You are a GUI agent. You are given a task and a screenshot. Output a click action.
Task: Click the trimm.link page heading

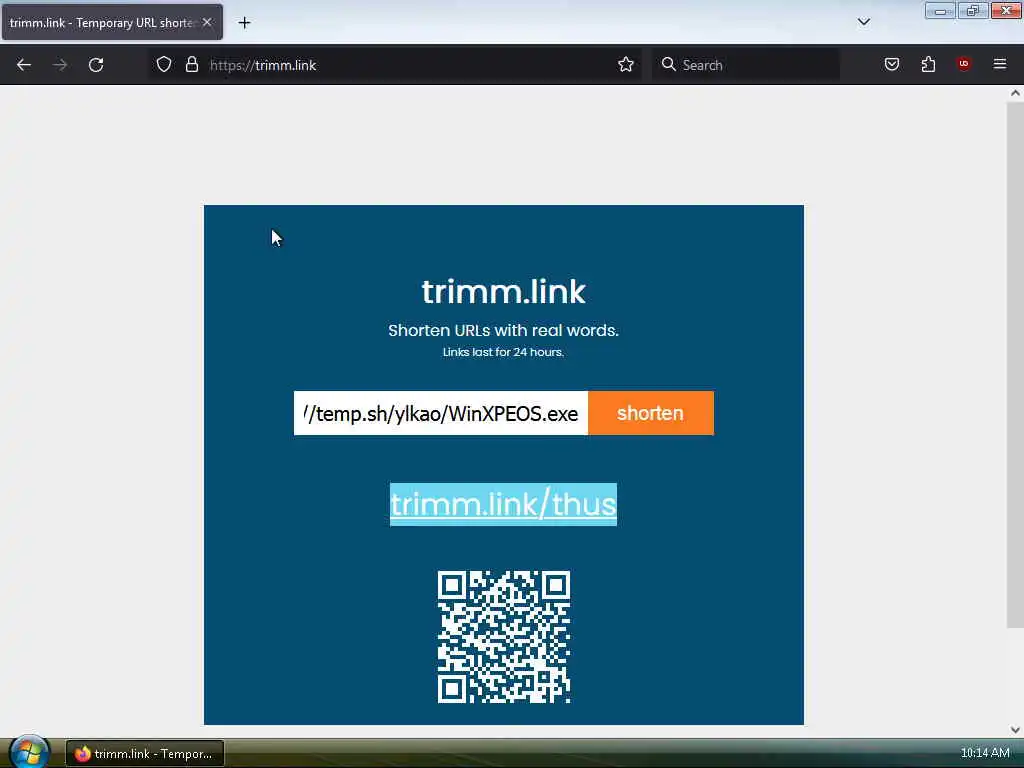[504, 291]
